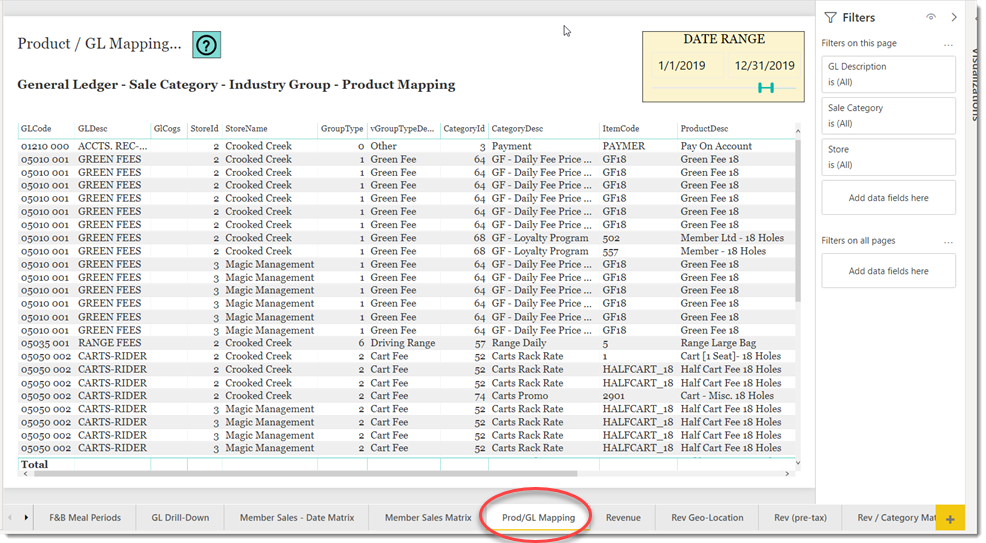Add a new page with the plus button

(x=950, y=518)
